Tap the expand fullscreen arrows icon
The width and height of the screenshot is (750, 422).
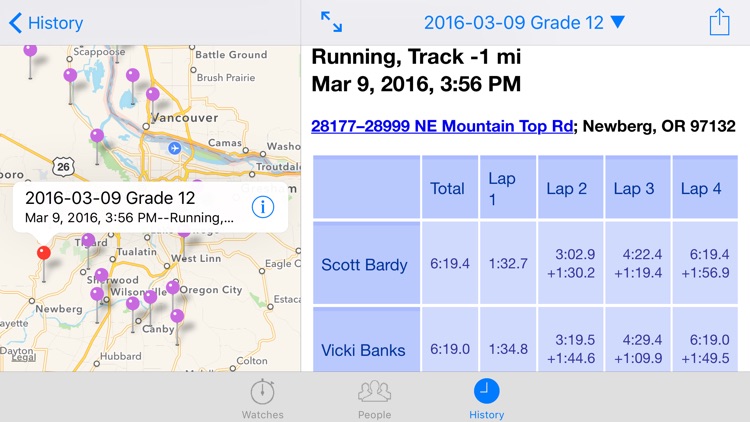(331, 22)
